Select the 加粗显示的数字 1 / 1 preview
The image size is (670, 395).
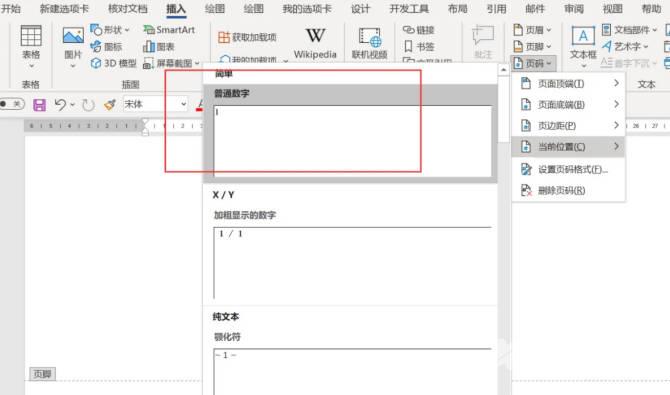click(353, 262)
